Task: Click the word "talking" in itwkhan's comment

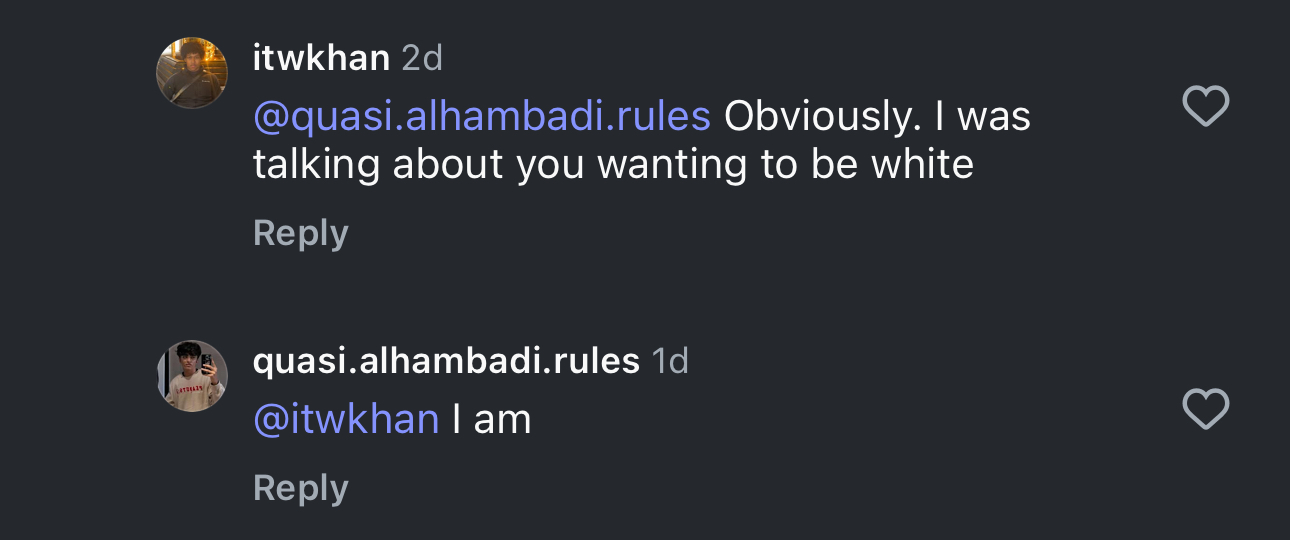Action: (x=316, y=165)
